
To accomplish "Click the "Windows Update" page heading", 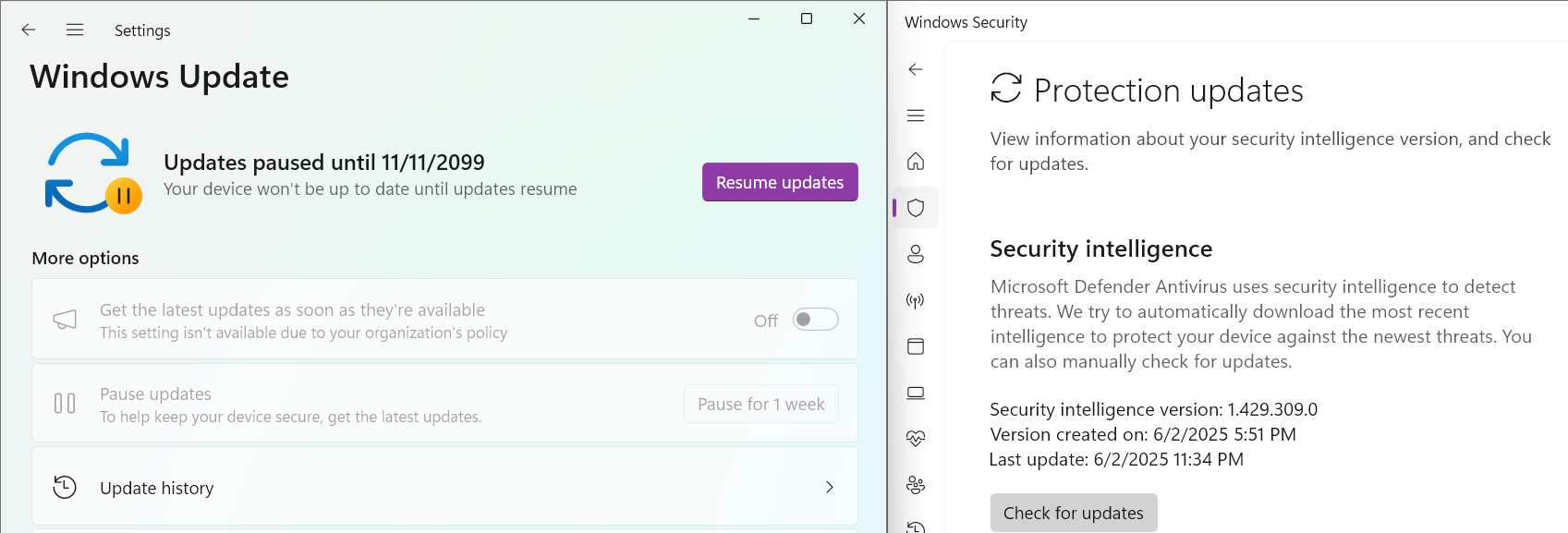I will point(160,77).
